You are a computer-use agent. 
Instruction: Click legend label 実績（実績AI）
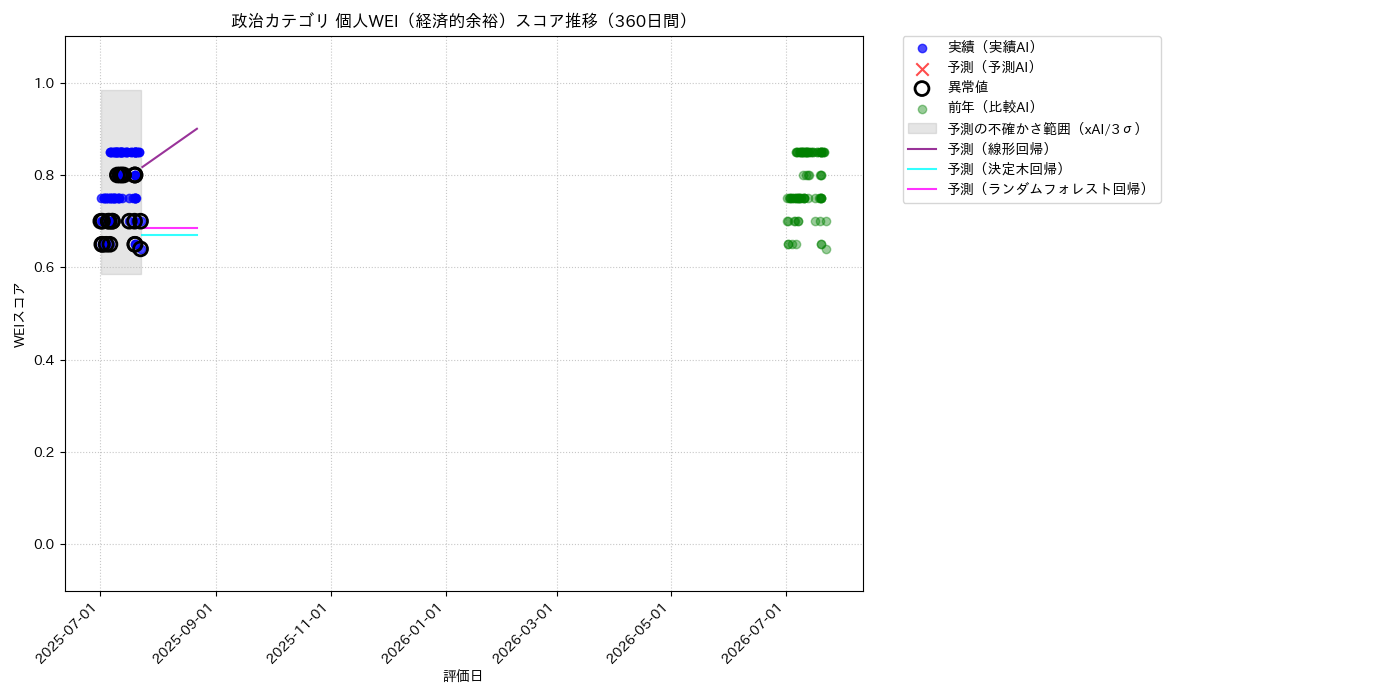pos(995,47)
